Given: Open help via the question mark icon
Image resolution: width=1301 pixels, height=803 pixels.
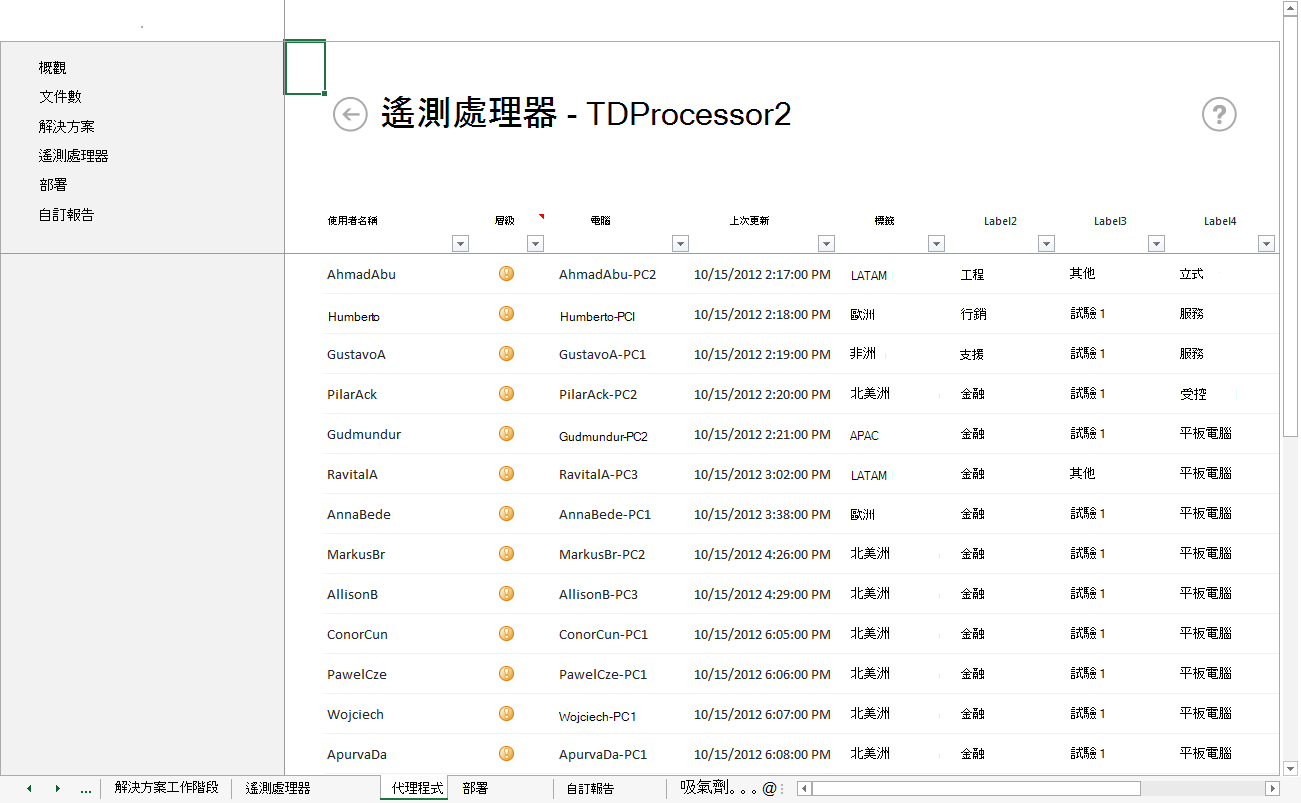Looking at the screenshot, I should 1219,115.
